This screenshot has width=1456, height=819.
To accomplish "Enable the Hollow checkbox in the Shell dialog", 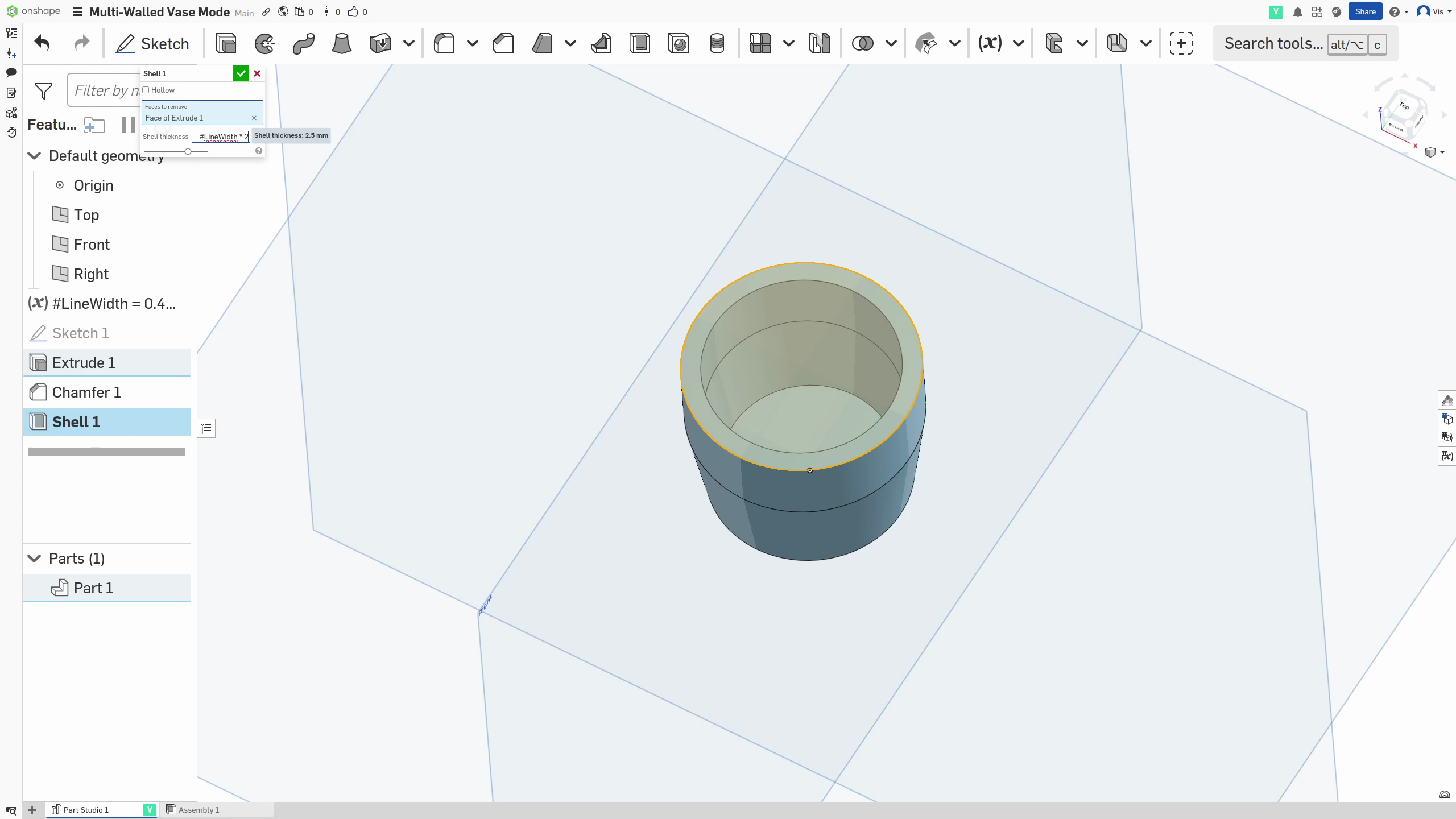I will pyautogui.click(x=146, y=90).
